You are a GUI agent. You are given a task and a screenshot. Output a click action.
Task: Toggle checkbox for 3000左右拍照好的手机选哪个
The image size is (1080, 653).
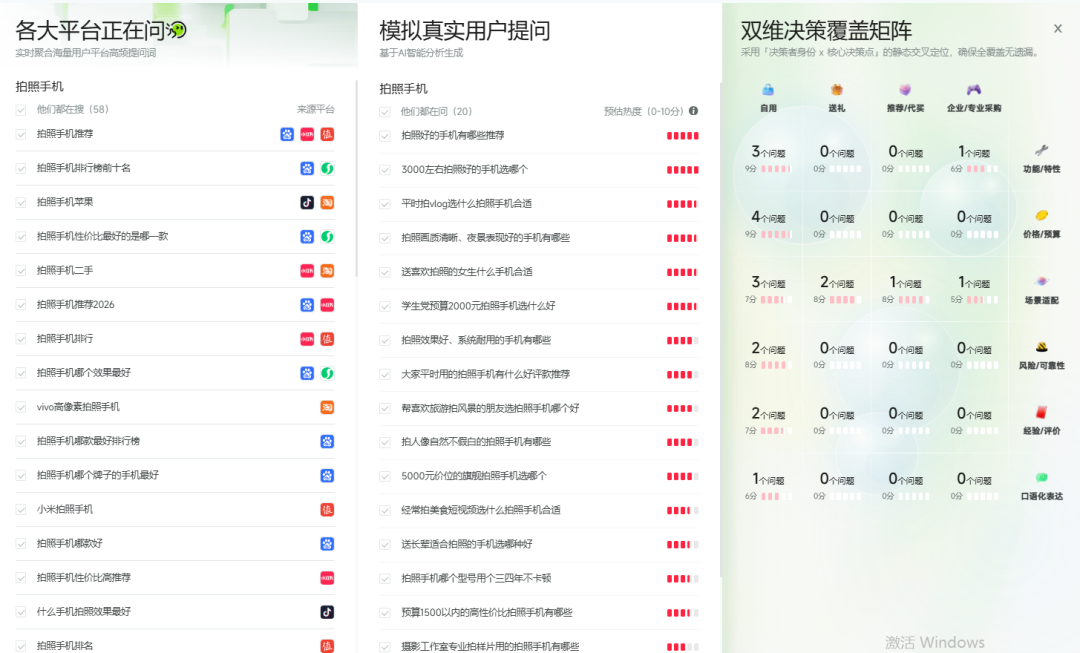[385, 169]
